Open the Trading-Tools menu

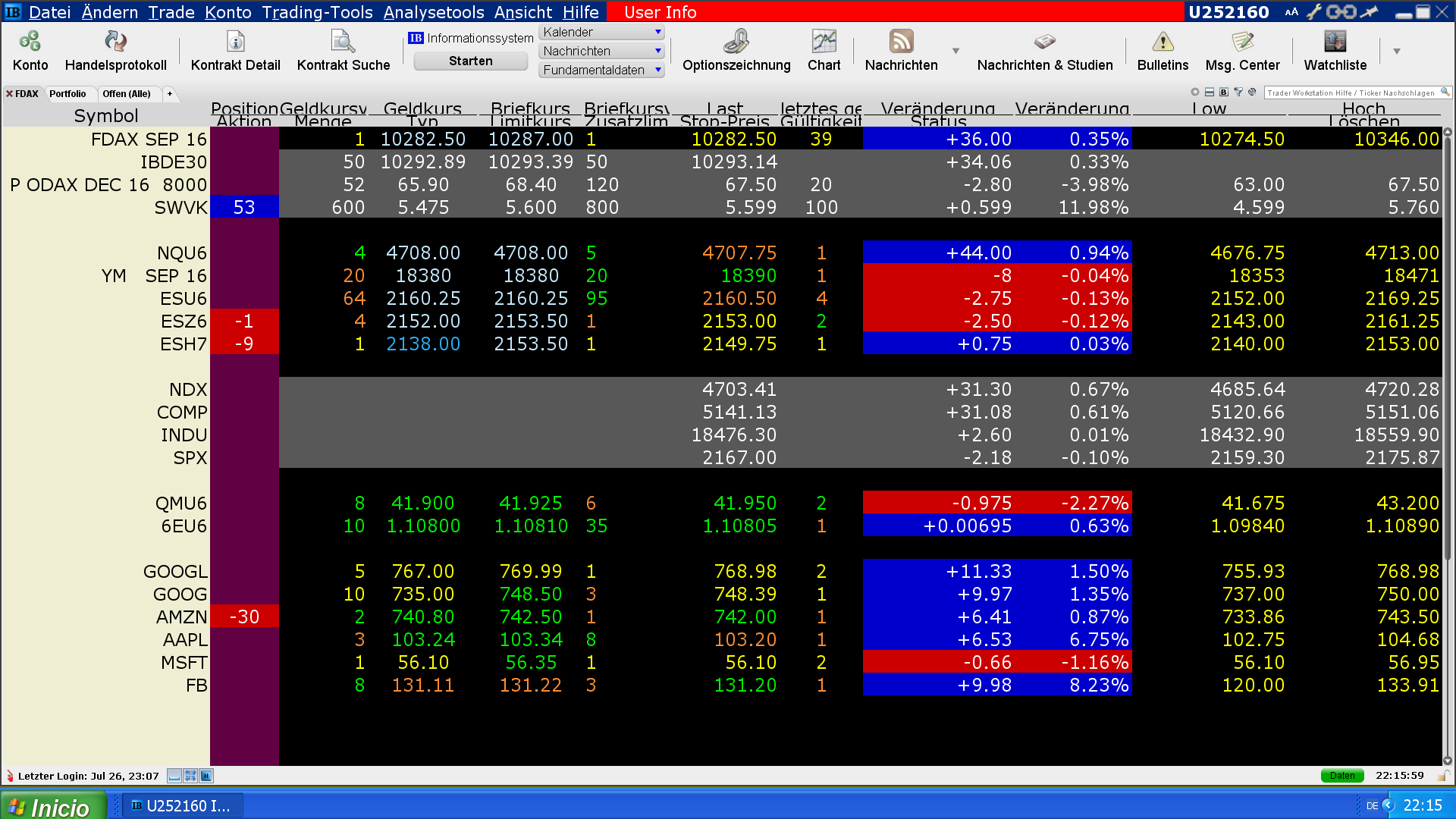click(x=317, y=12)
